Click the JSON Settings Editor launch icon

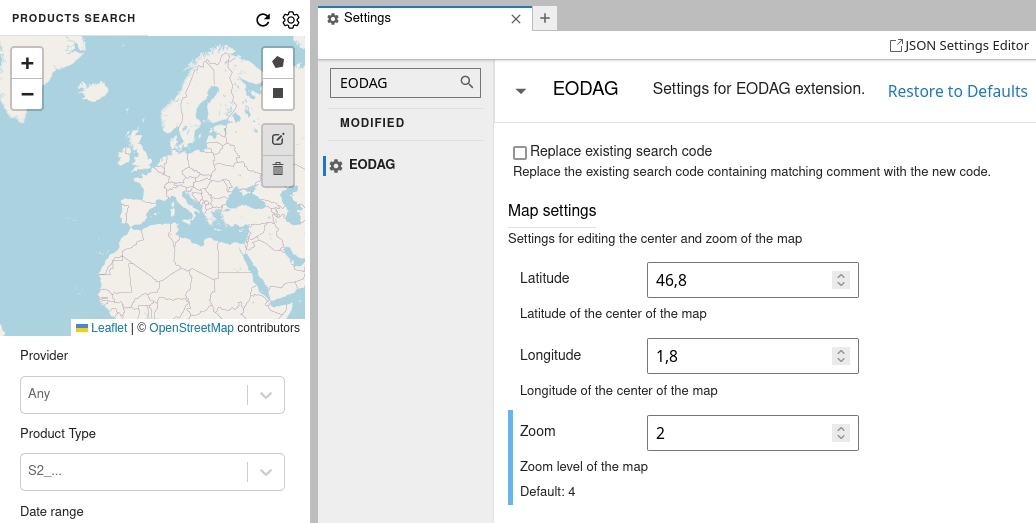896,46
